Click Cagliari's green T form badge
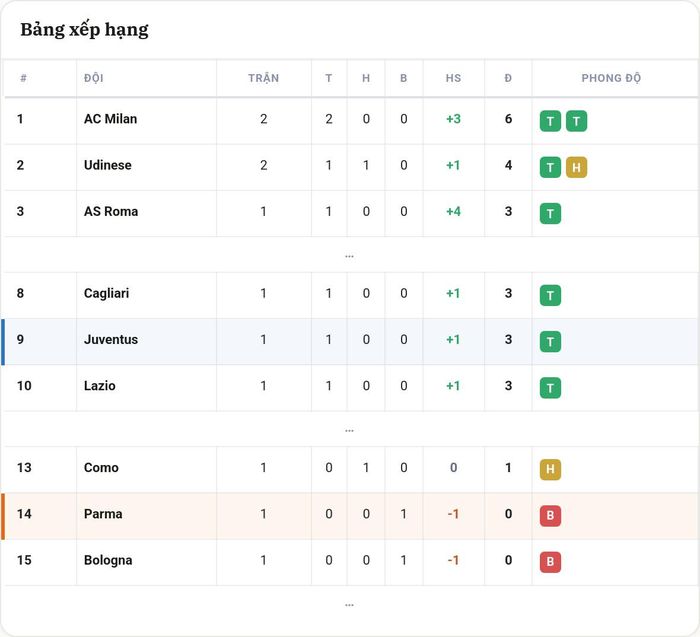 coord(550,295)
